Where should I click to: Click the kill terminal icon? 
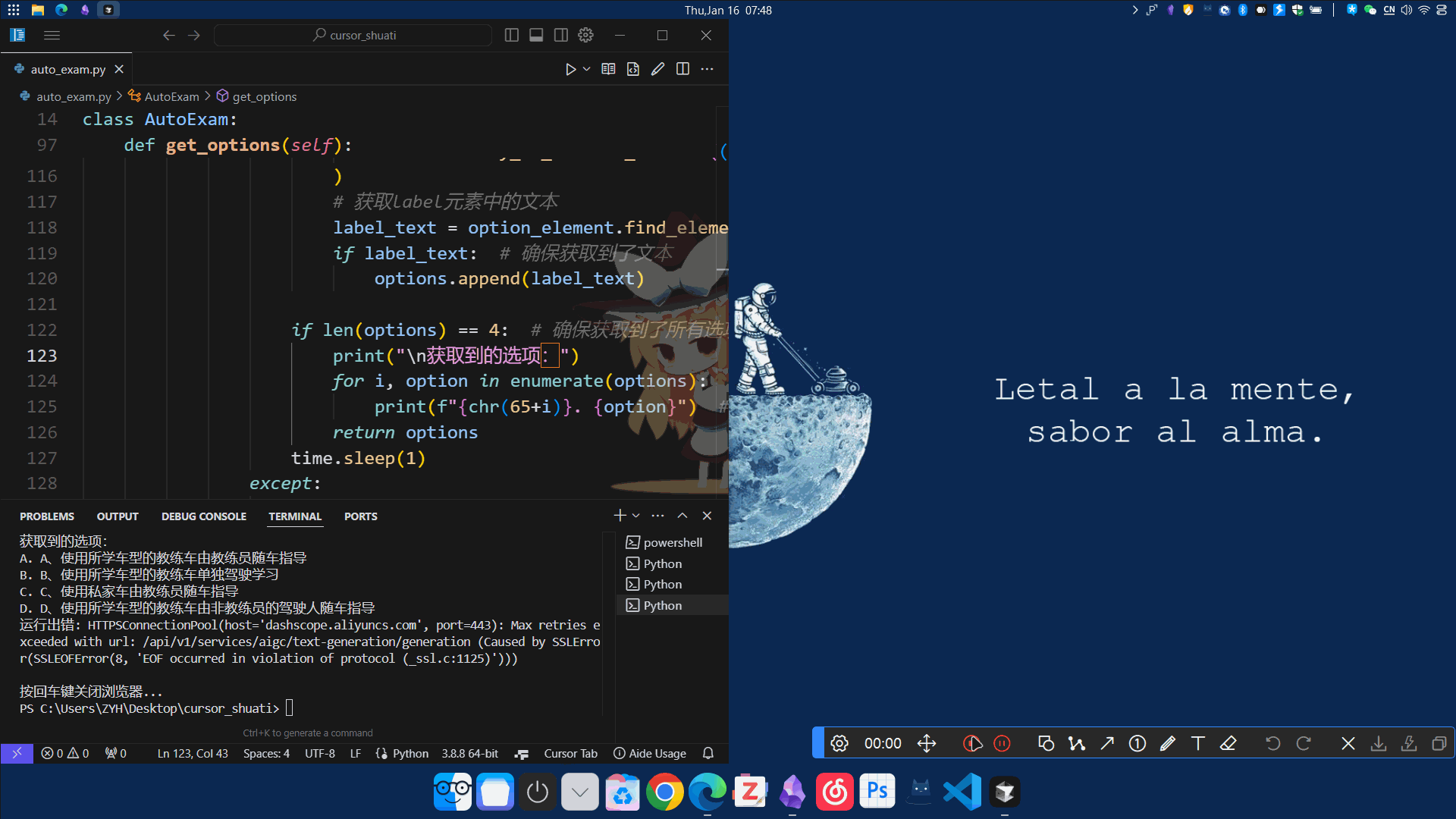[706, 515]
